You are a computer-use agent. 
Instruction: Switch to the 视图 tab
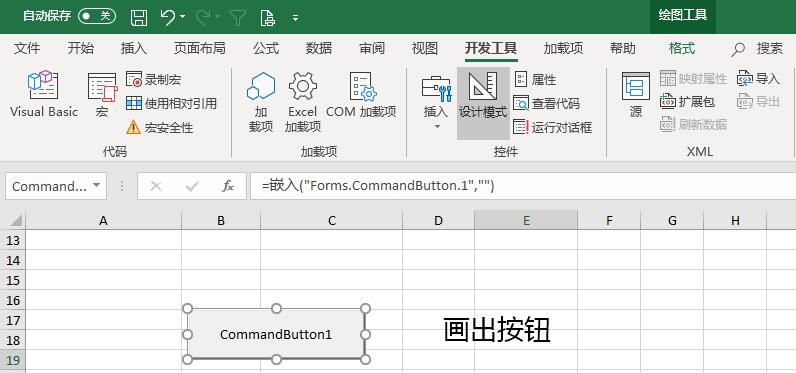tap(425, 49)
